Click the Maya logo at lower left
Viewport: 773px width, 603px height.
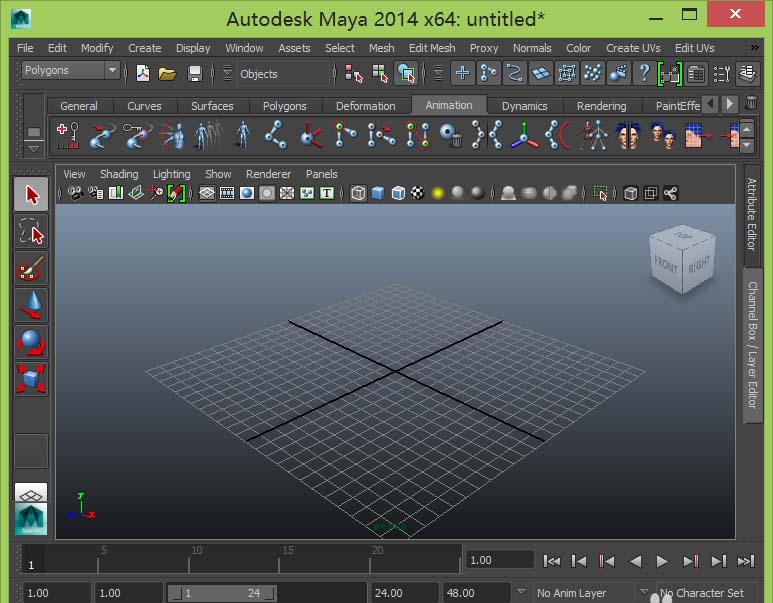coord(31,519)
